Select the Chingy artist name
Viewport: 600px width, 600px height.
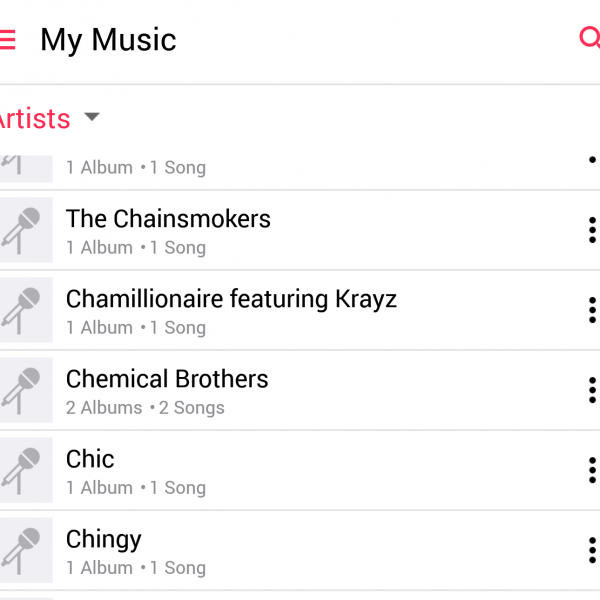(104, 539)
